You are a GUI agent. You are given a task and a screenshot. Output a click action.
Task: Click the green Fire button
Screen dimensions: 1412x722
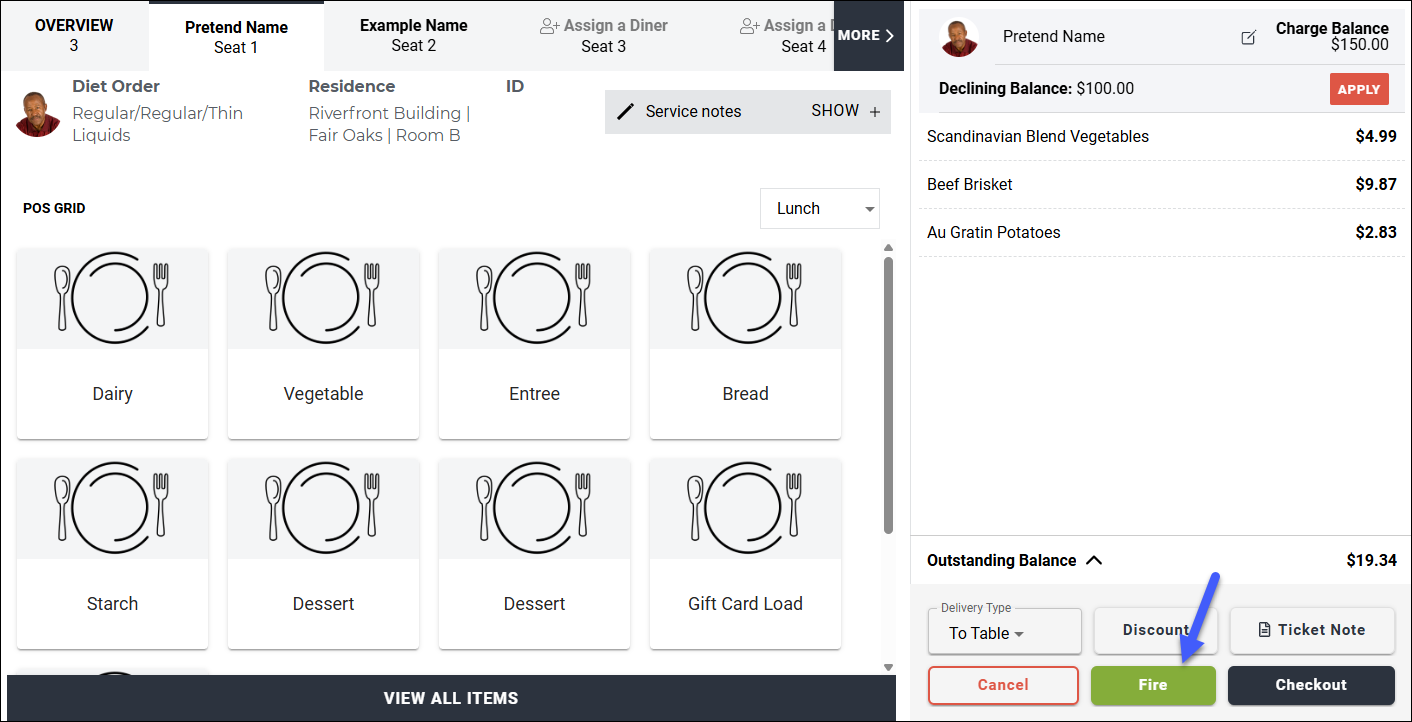1153,685
